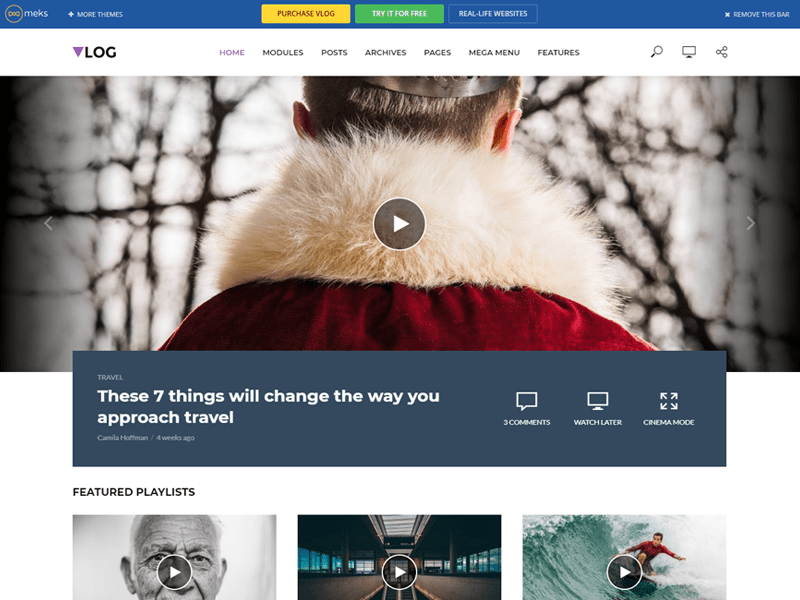The height and width of the screenshot is (600, 800).
Task: Click the Purchase Vlog button
Action: point(306,14)
